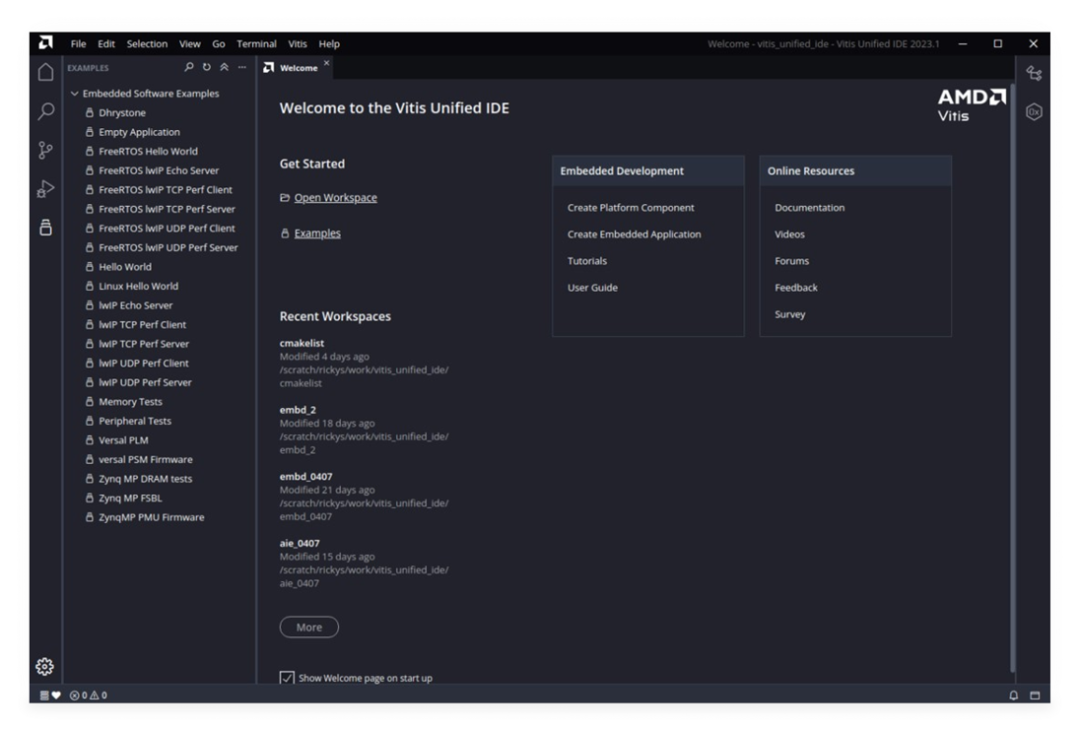This screenshot has height=731, width=1080.
Task: Open Survey link
Action: (789, 314)
